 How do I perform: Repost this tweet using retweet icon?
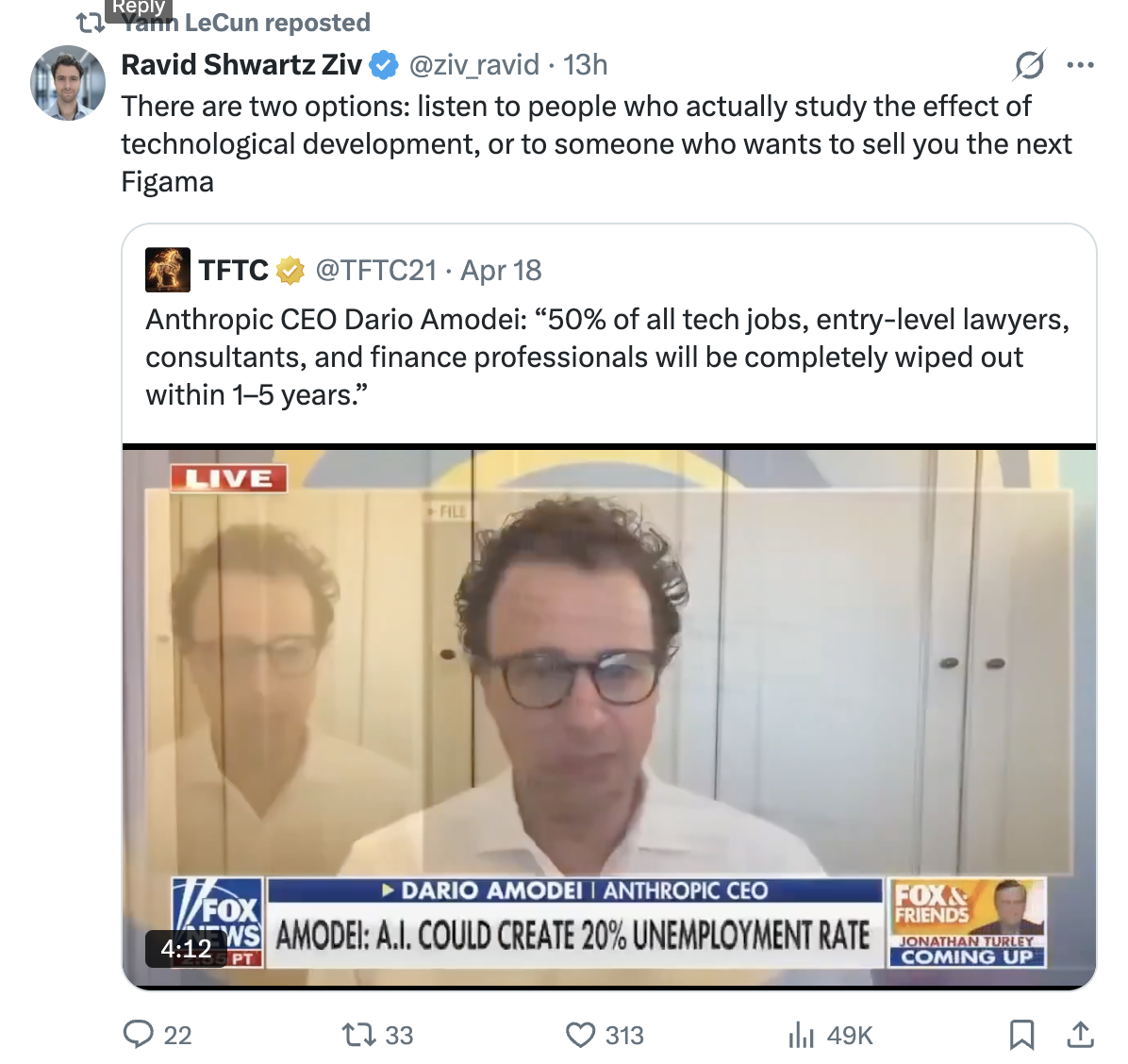click(357, 1035)
